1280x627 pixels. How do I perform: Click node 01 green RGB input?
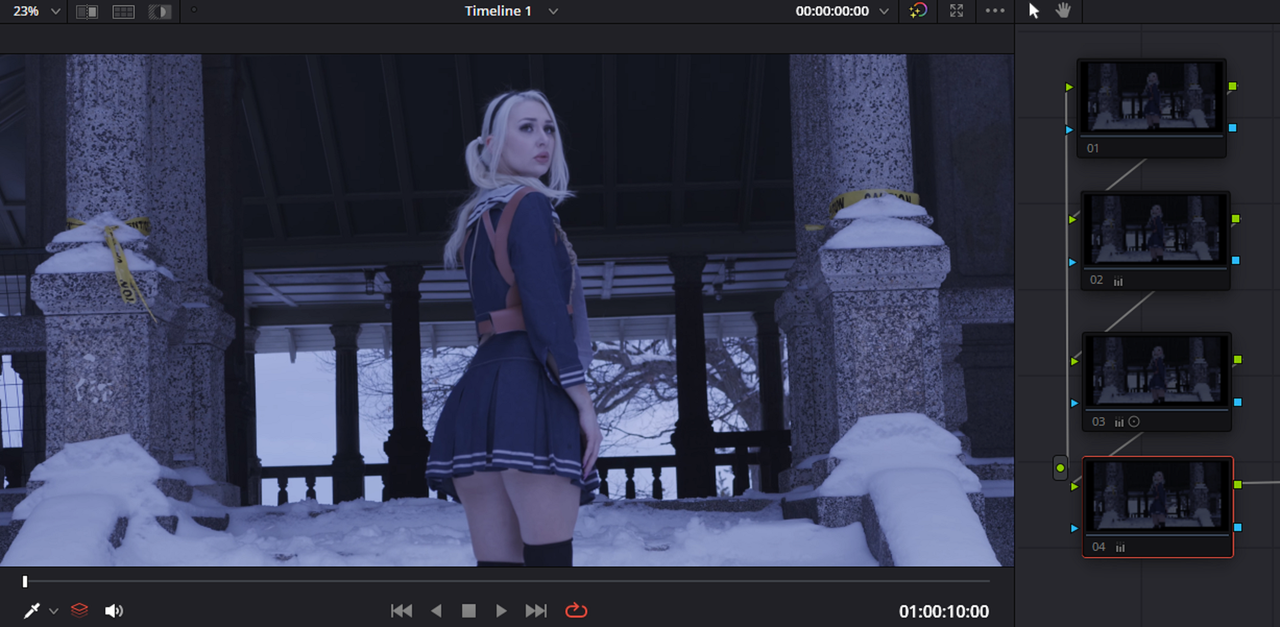coord(1070,88)
